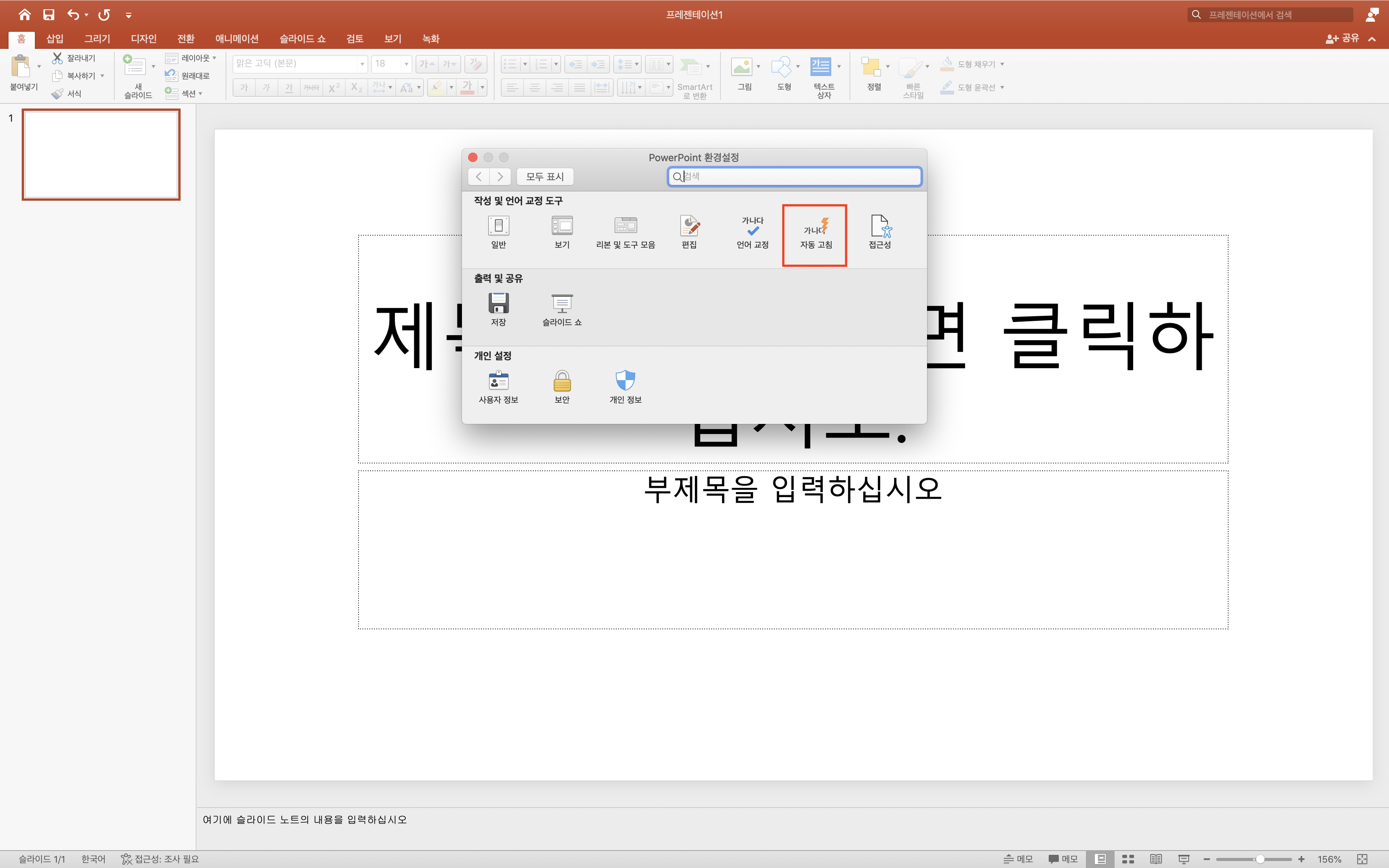Screen dimensions: 1389x868
Task: Switch to the 디자인 ribbon tab
Action: pos(143,38)
